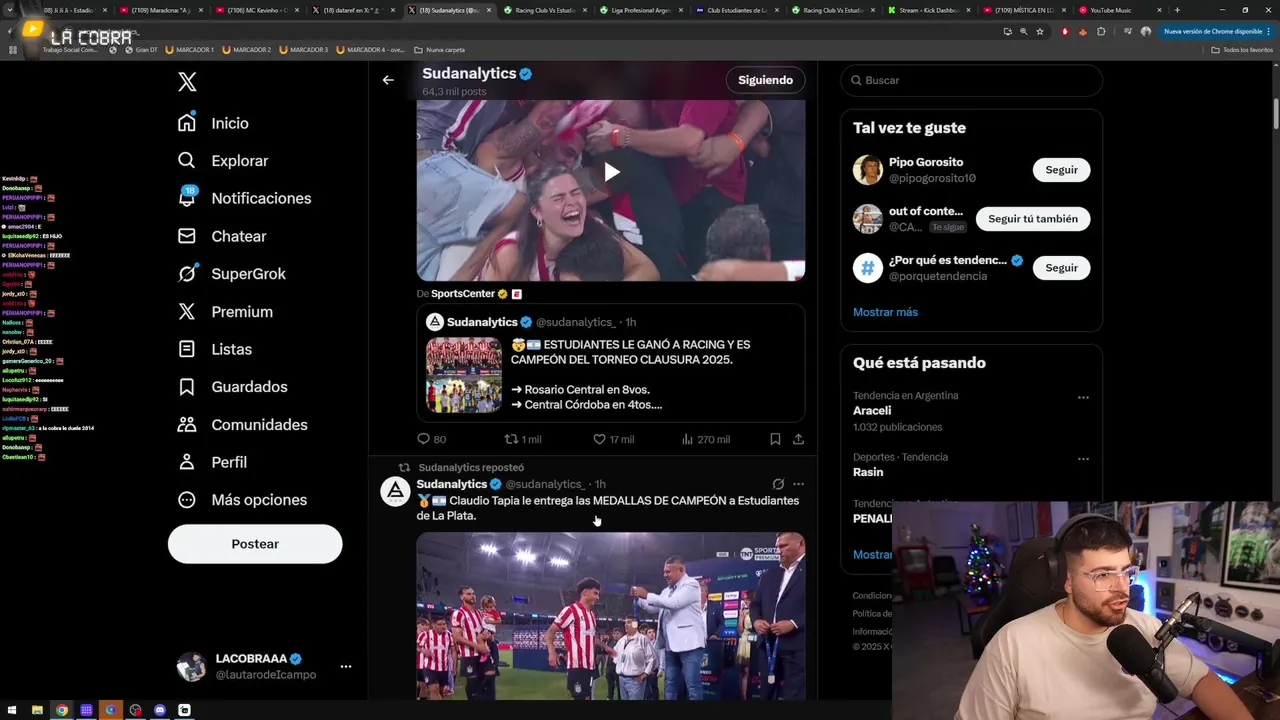
Task: Switch to MC Kevinho tab
Action: coord(255,10)
